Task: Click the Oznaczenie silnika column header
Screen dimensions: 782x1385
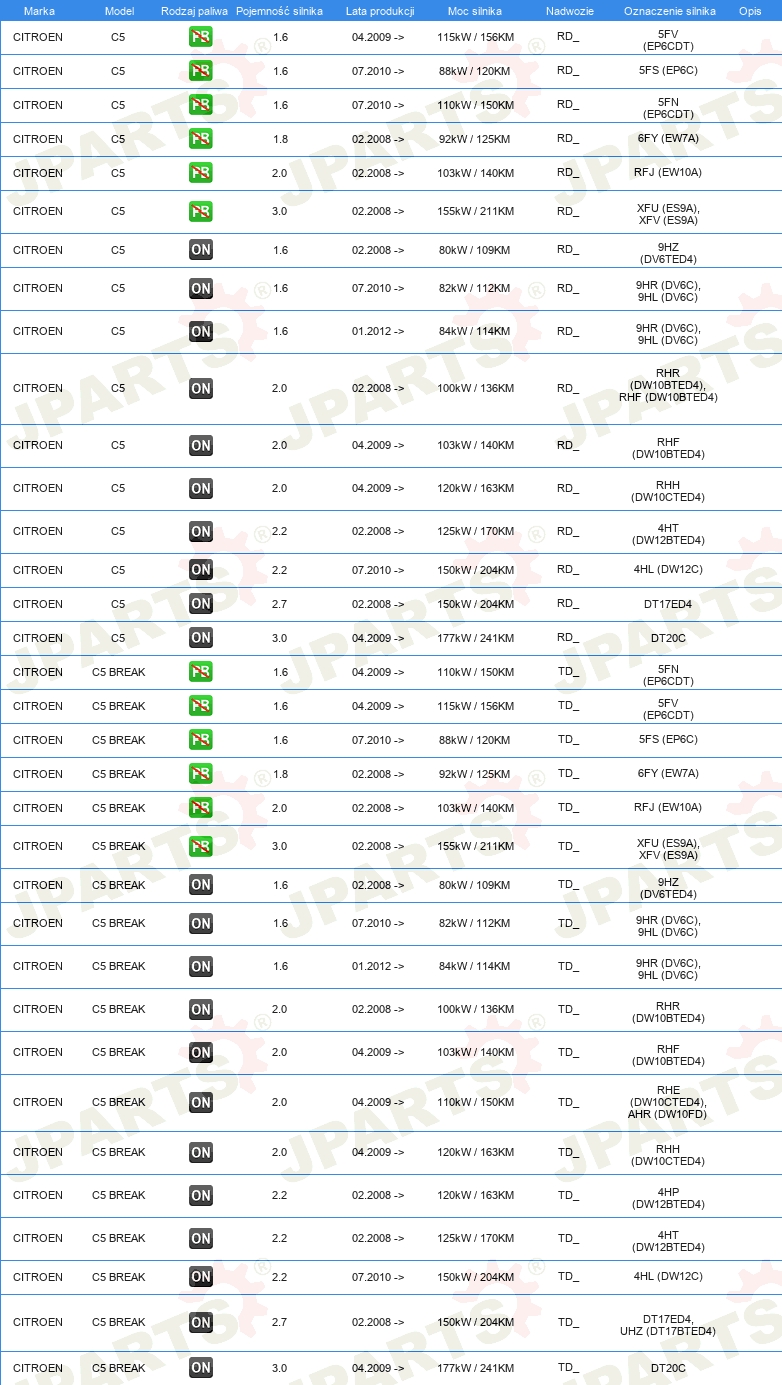Action: [x=670, y=10]
